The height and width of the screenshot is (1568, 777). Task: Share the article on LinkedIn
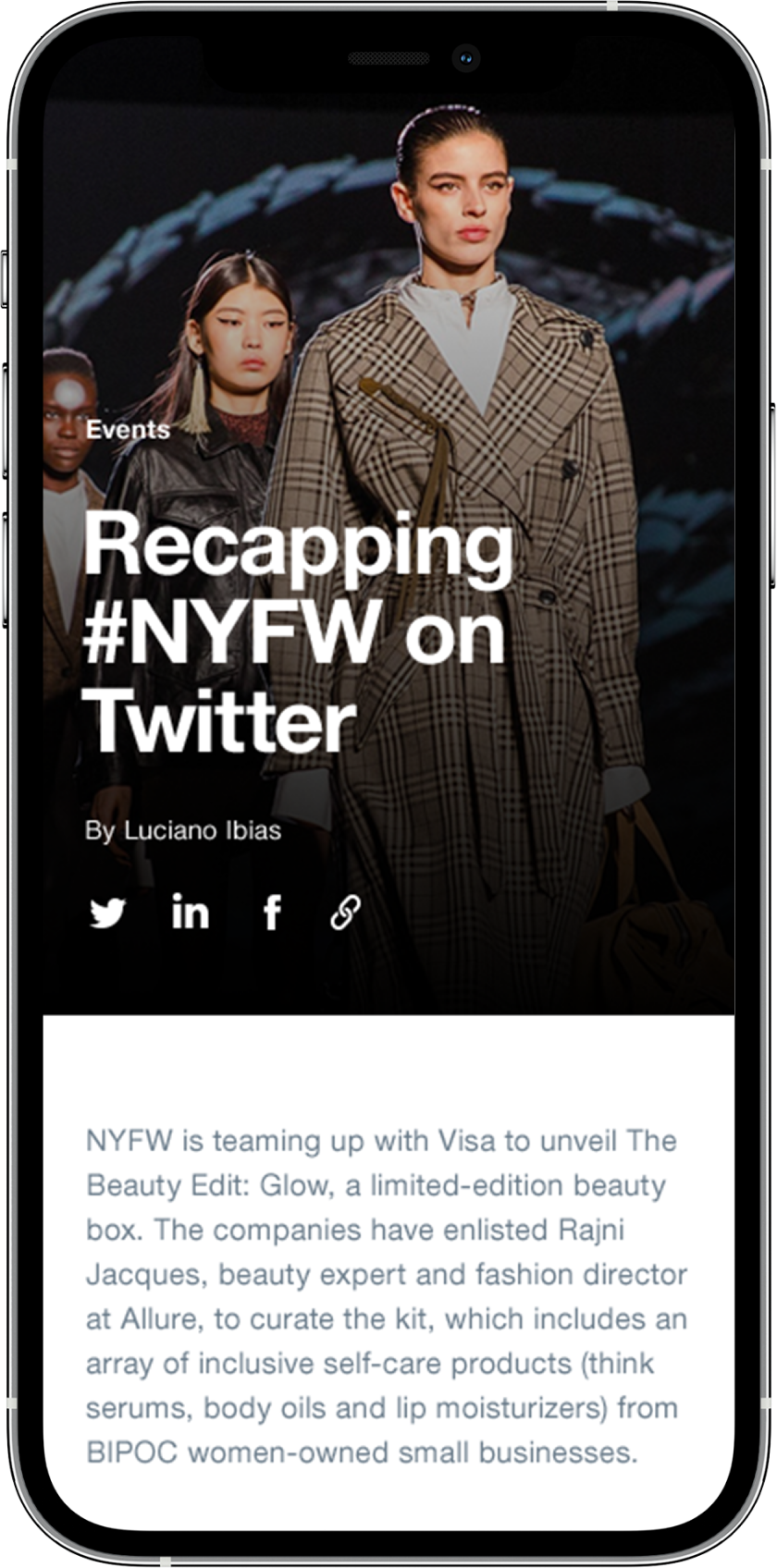coord(191,913)
